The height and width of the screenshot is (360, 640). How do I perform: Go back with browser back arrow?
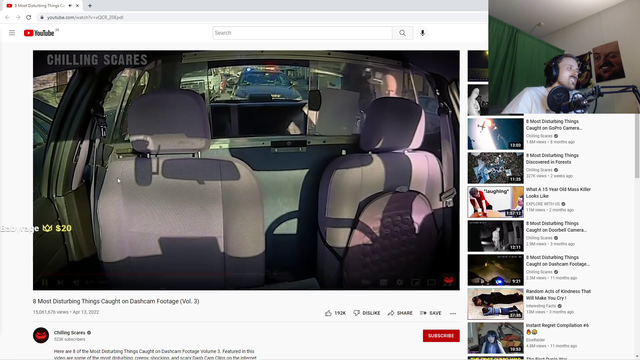pos(7,17)
